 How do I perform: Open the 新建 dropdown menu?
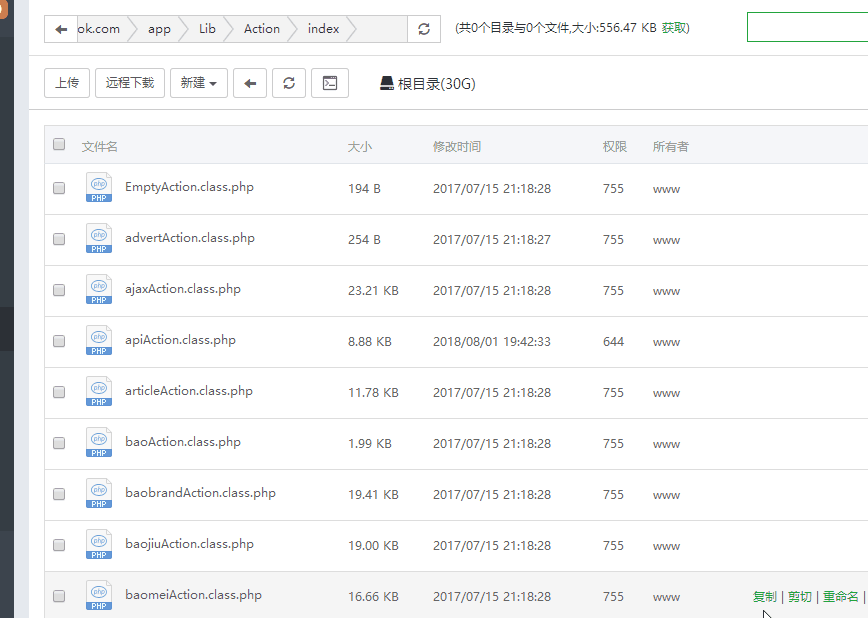click(199, 83)
